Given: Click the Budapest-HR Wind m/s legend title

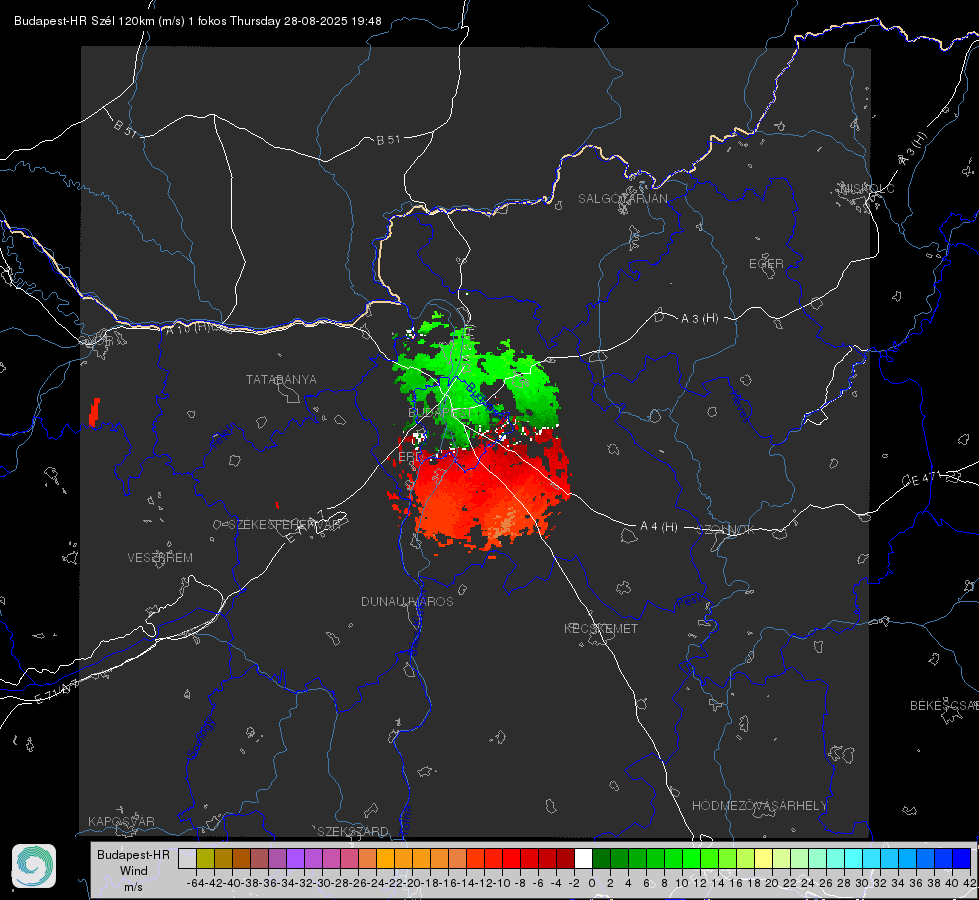Looking at the screenshot, I should 133,871.
